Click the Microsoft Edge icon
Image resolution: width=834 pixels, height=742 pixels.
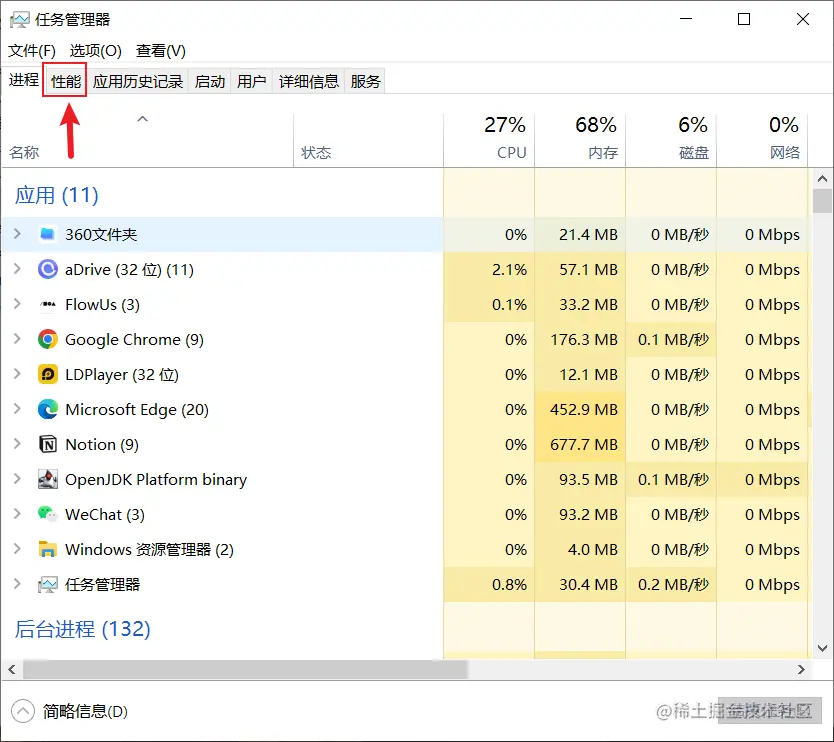point(47,410)
